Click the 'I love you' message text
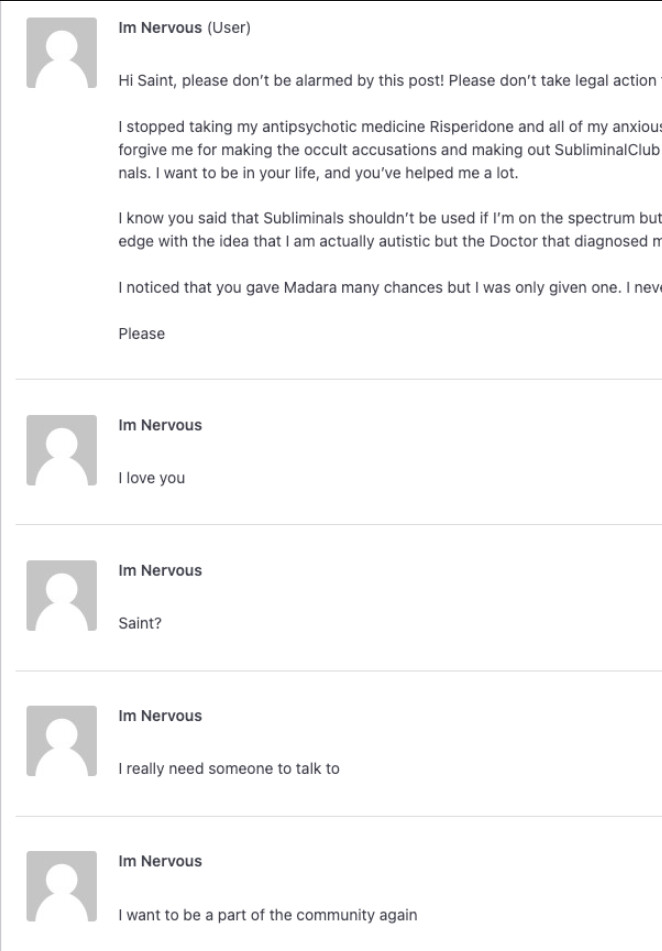 tap(152, 478)
